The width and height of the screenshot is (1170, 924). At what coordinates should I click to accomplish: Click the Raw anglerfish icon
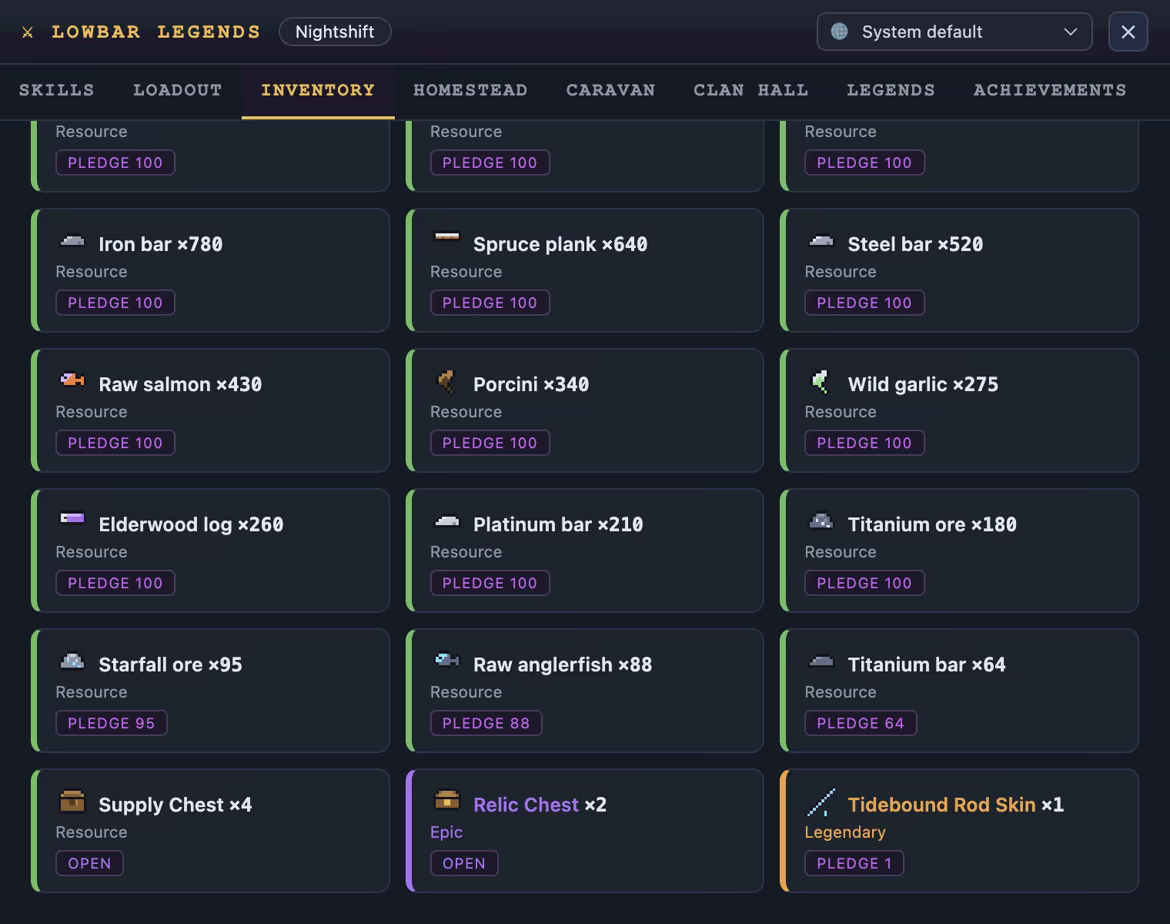click(447, 660)
